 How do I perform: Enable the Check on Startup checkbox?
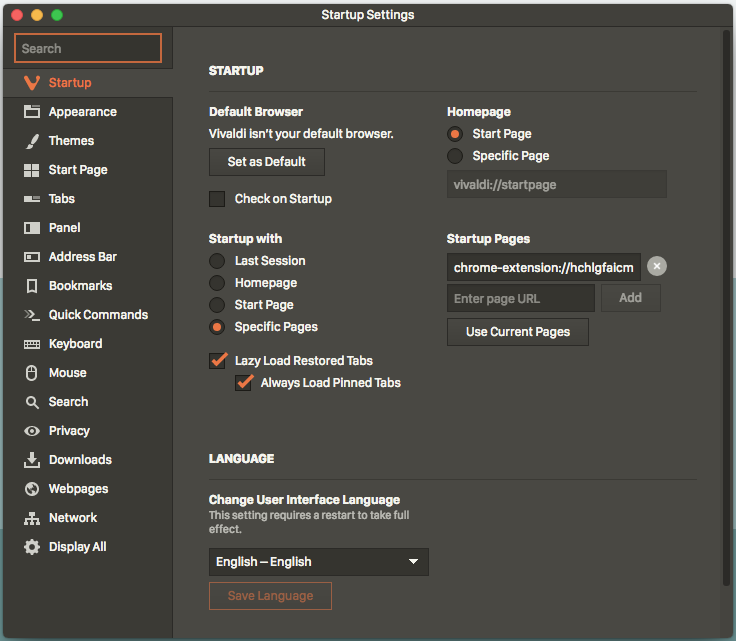click(x=217, y=199)
